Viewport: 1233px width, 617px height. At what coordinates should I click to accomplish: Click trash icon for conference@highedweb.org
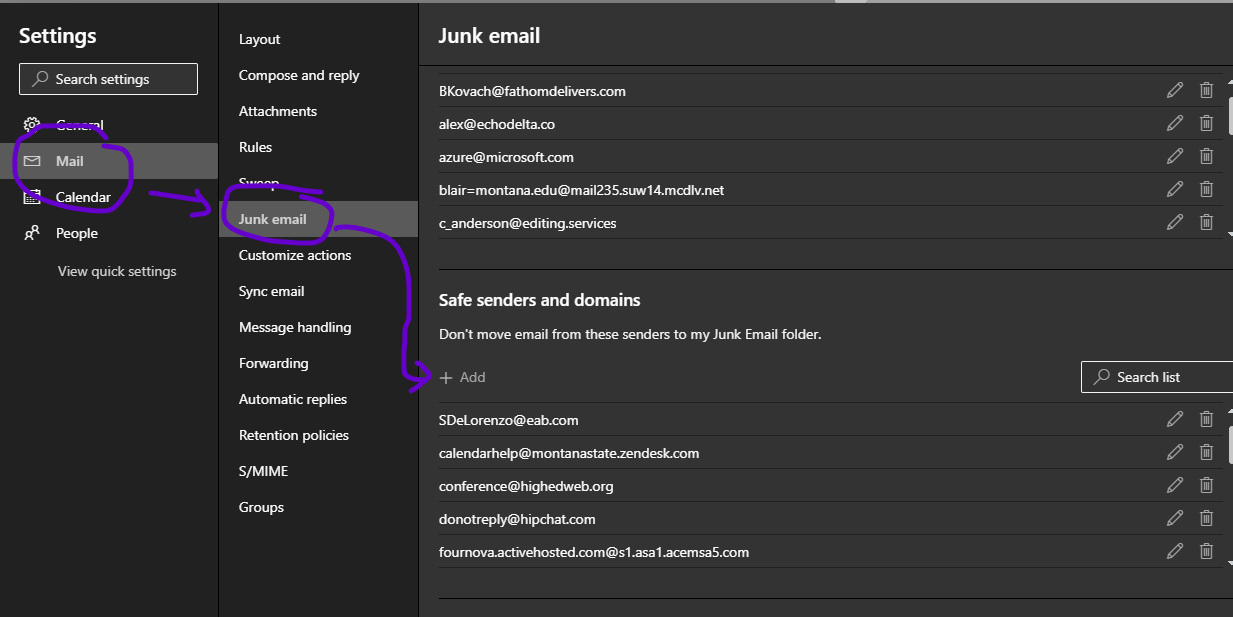coord(1206,486)
